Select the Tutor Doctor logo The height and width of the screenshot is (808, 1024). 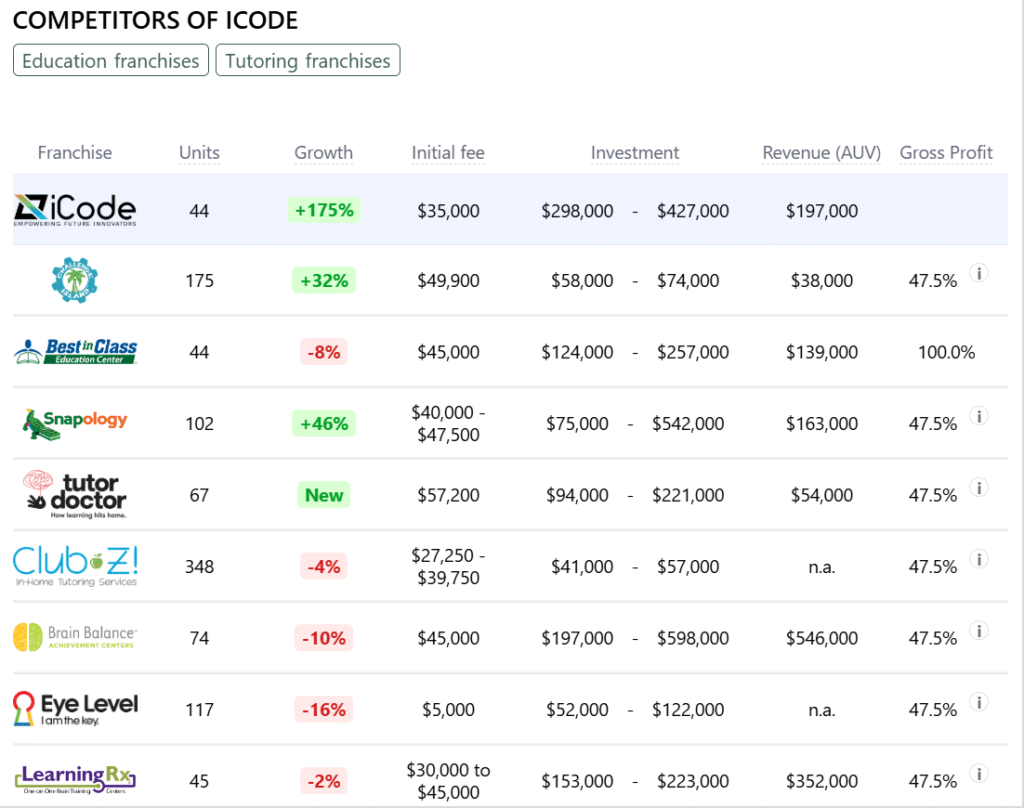pos(75,494)
